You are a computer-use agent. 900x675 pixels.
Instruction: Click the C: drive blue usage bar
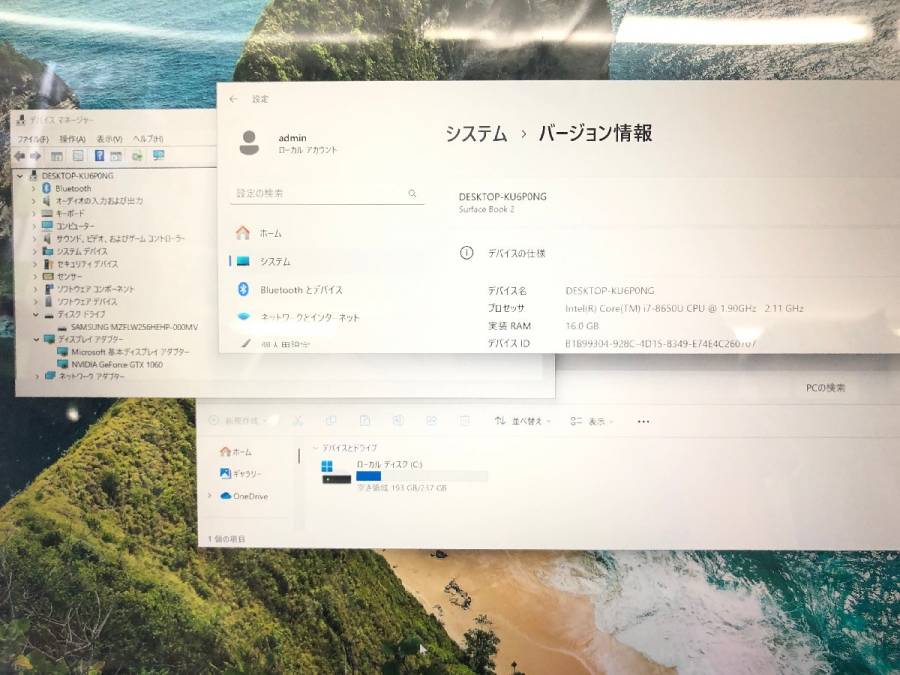pyautogui.click(x=368, y=476)
